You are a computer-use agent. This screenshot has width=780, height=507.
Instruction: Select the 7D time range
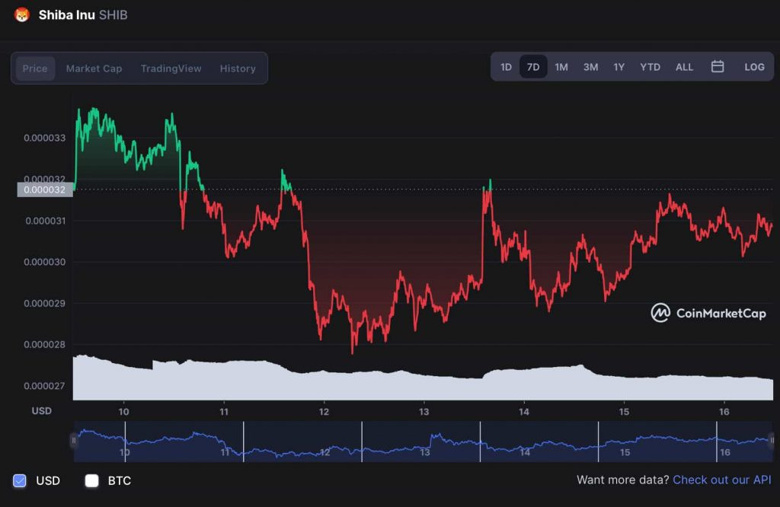[533, 67]
